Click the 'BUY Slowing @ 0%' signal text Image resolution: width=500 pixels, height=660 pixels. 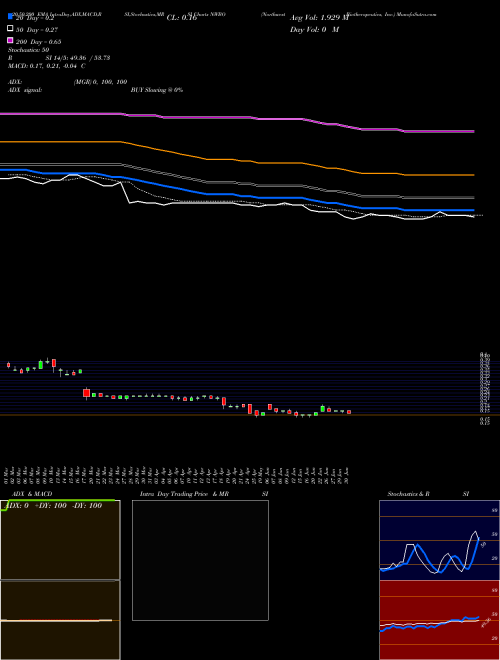(x=157, y=90)
